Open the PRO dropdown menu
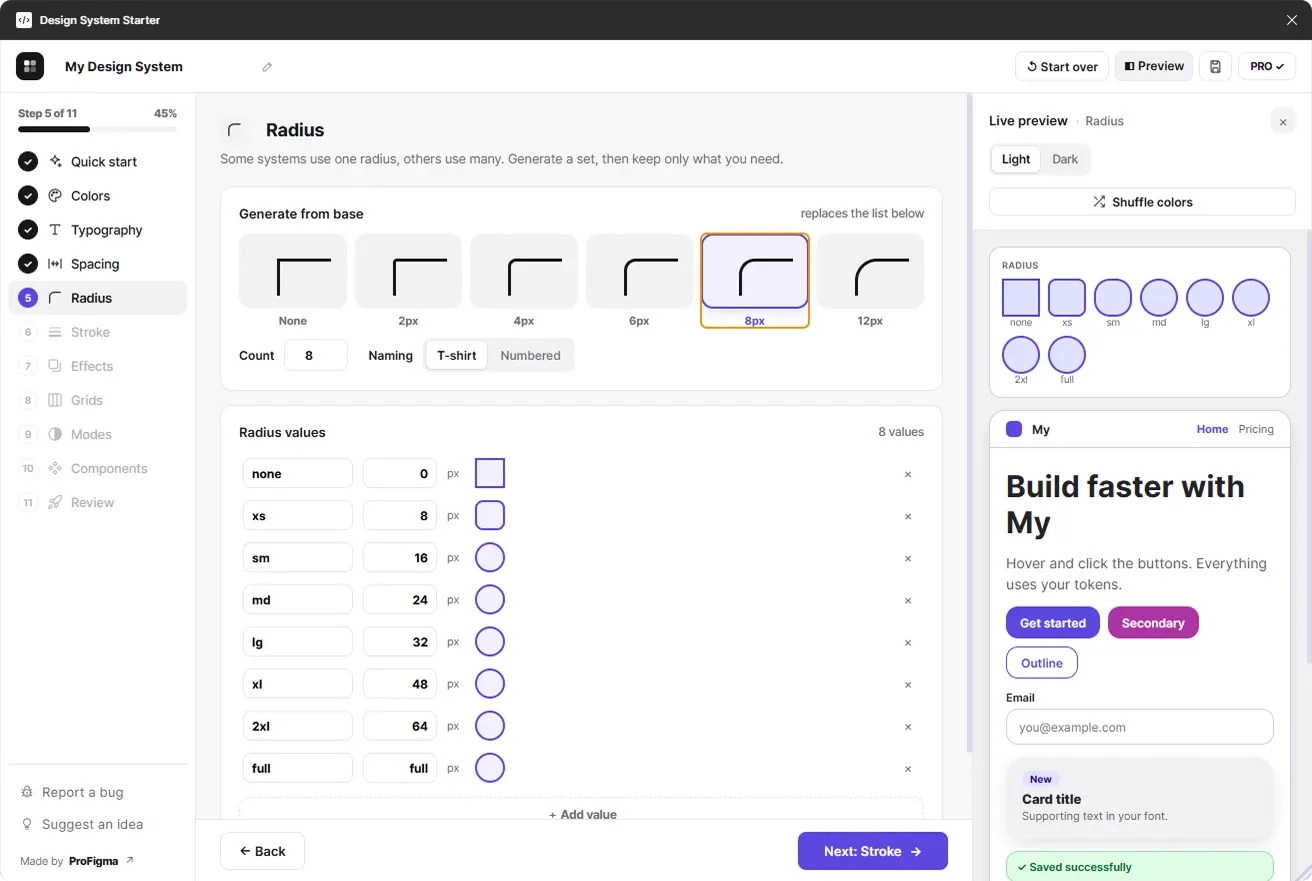This screenshot has height=881, width=1312. (1267, 66)
